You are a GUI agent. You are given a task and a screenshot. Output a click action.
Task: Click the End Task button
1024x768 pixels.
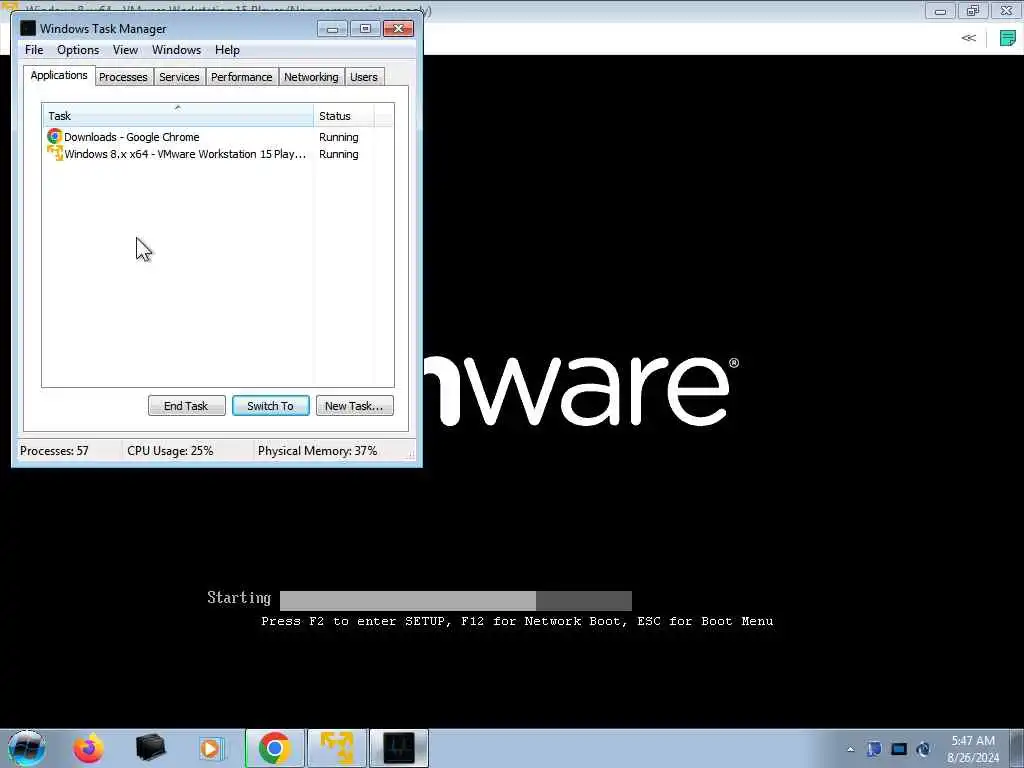[186, 406]
